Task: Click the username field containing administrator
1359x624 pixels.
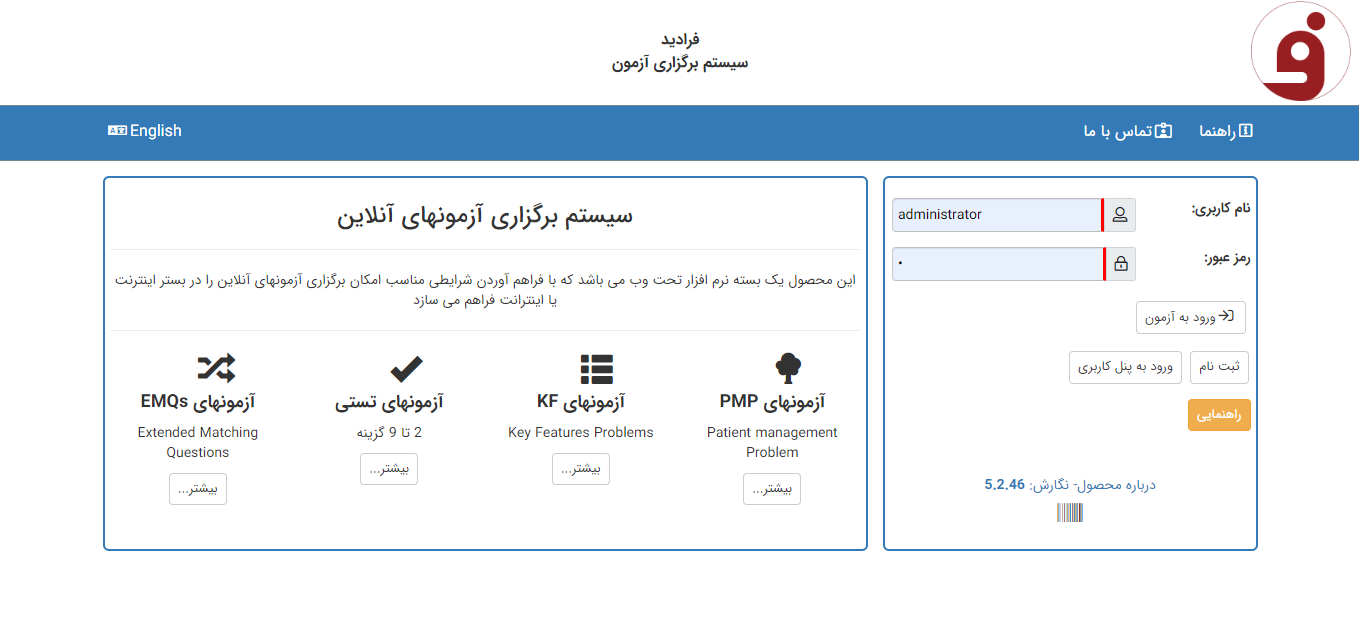Action: (x=996, y=215)
